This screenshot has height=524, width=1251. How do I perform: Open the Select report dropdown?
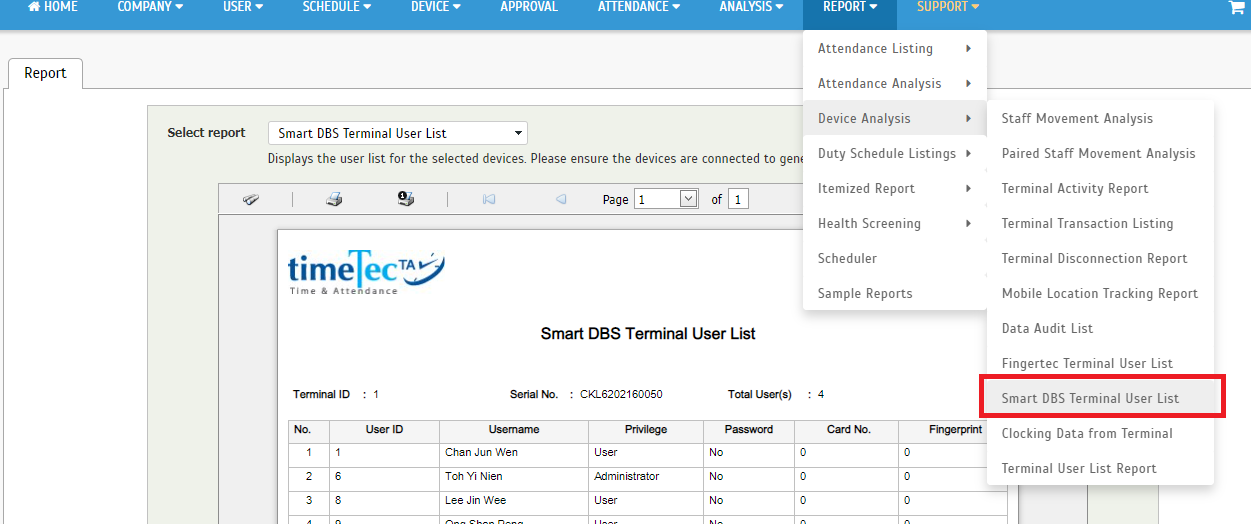[398, 133]
